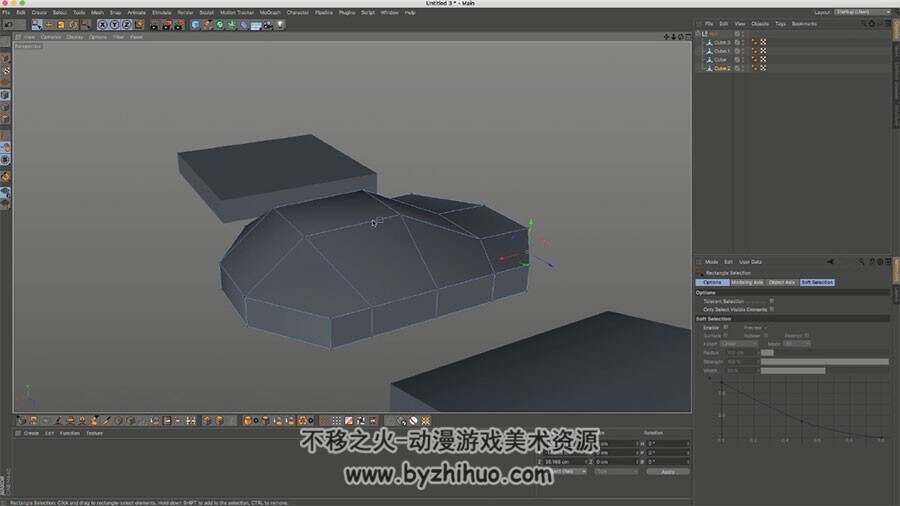Viewport: 900px width, 506px height.
Task: Toggle the Z axis lock
Action: tap(126, 25)
